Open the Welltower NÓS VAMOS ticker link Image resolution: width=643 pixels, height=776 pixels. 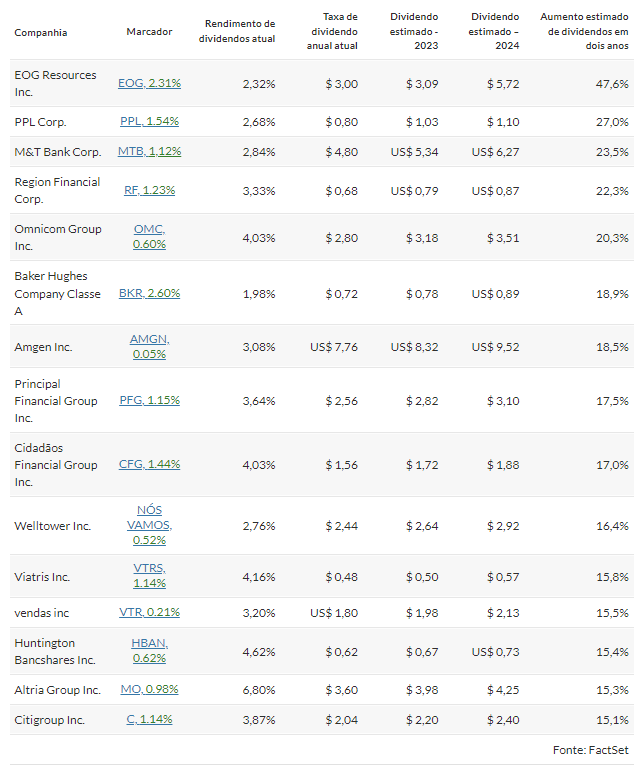pos(149,525)
